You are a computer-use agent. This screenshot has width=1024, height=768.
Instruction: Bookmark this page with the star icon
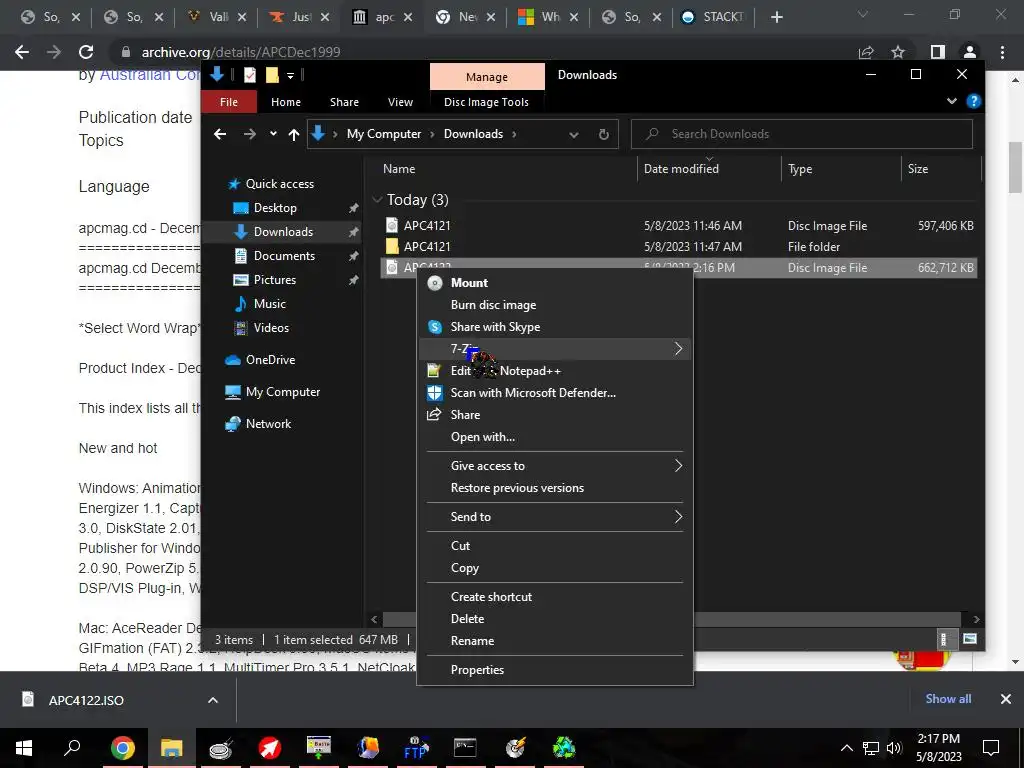point(898,52)
